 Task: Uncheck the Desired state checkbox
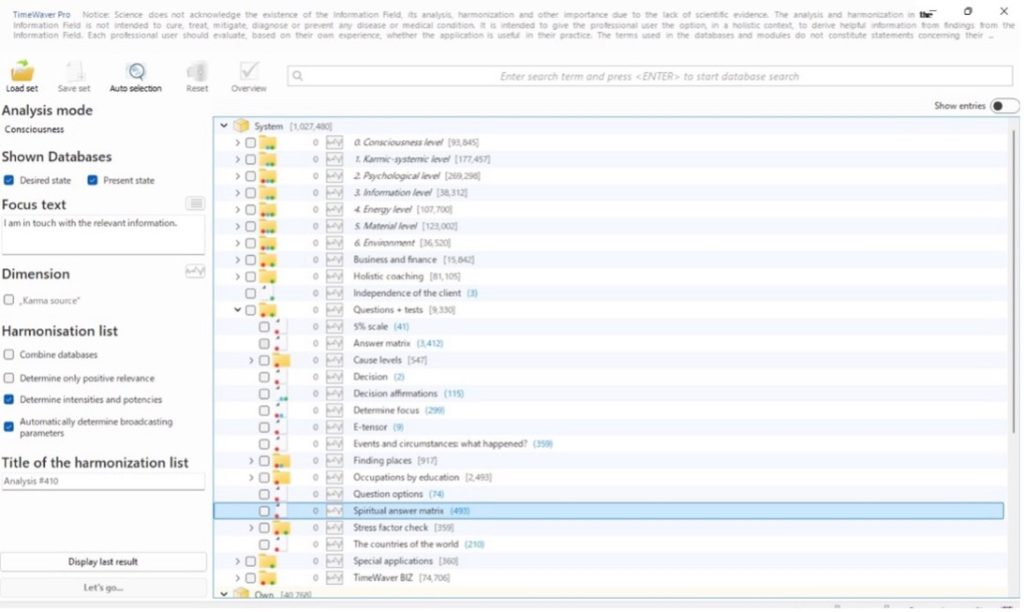[9, 181]
